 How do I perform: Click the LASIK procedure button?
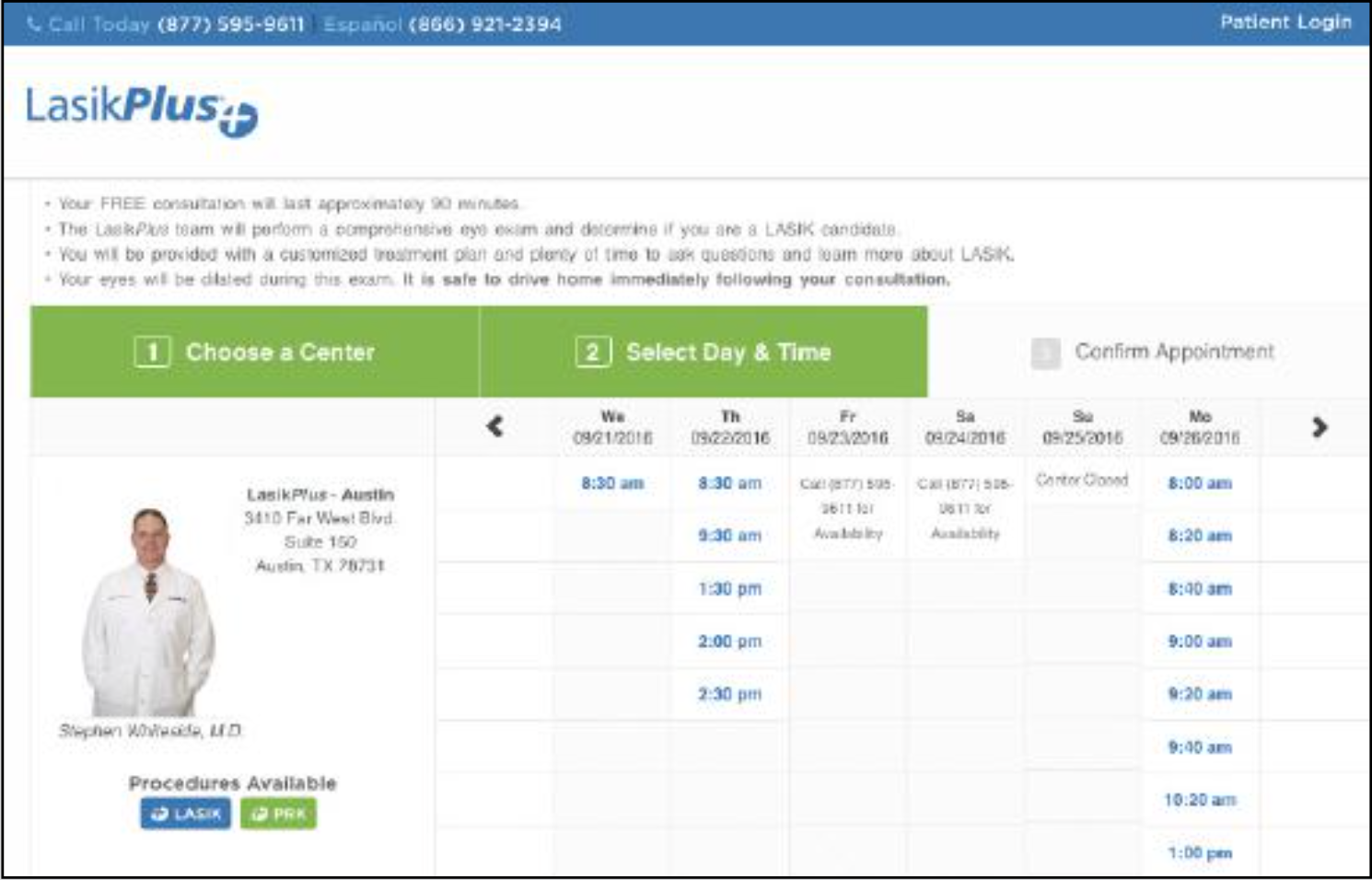pyautogui.click(x=185, y=814)
